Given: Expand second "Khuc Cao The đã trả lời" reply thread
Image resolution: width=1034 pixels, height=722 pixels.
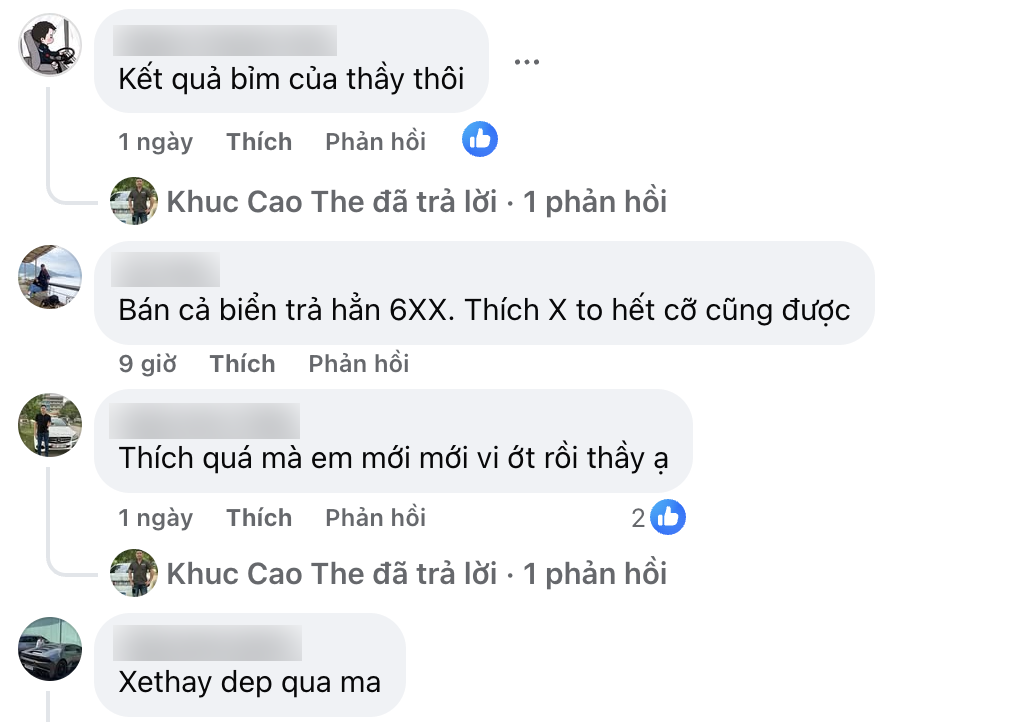Looking at the screenshot, I should pos(416,574).
